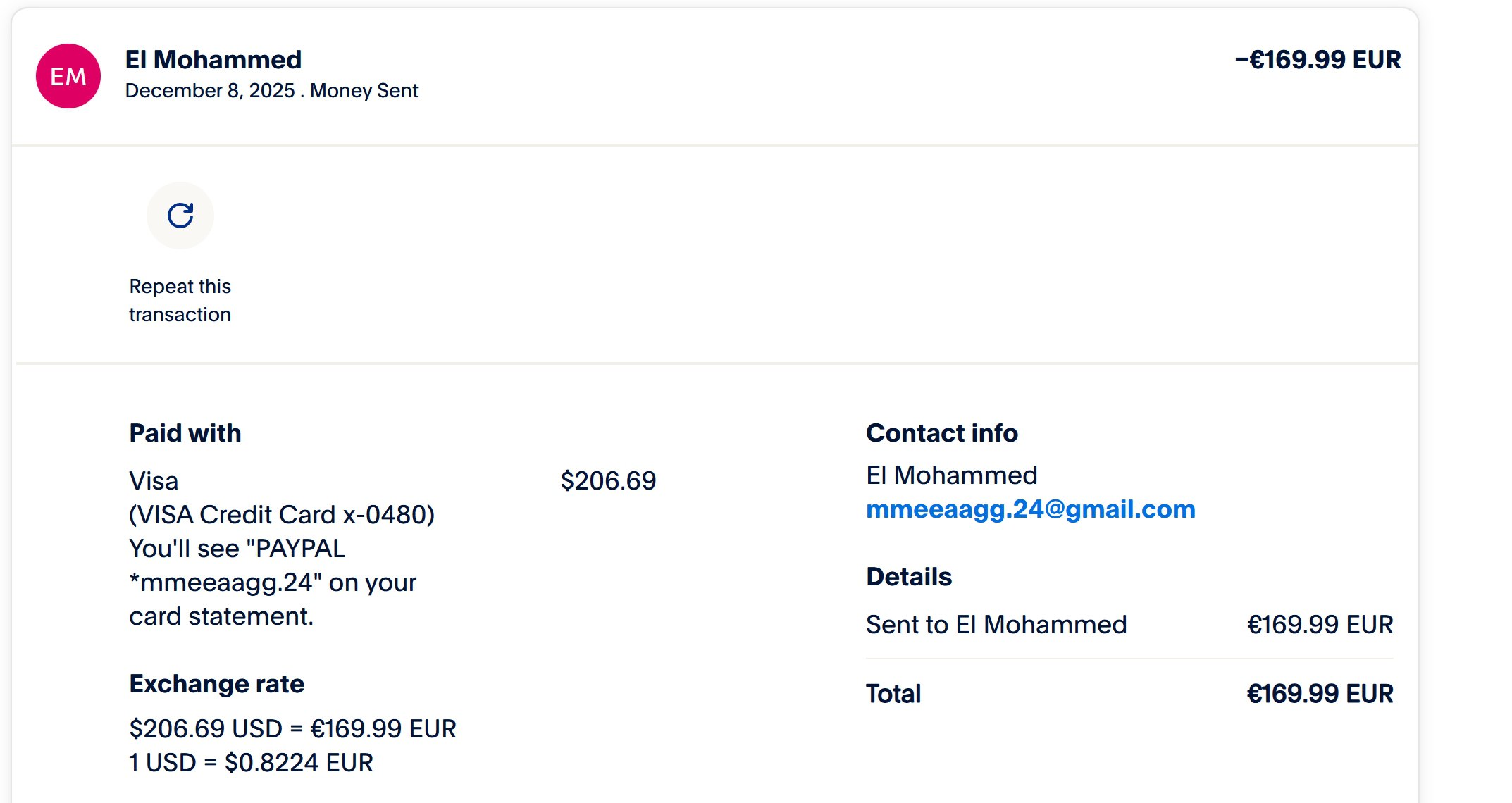The image size is (1512, 803).
Task: Click the circular Repeat transaction arrow icon
Action: [x=180, y=216]
